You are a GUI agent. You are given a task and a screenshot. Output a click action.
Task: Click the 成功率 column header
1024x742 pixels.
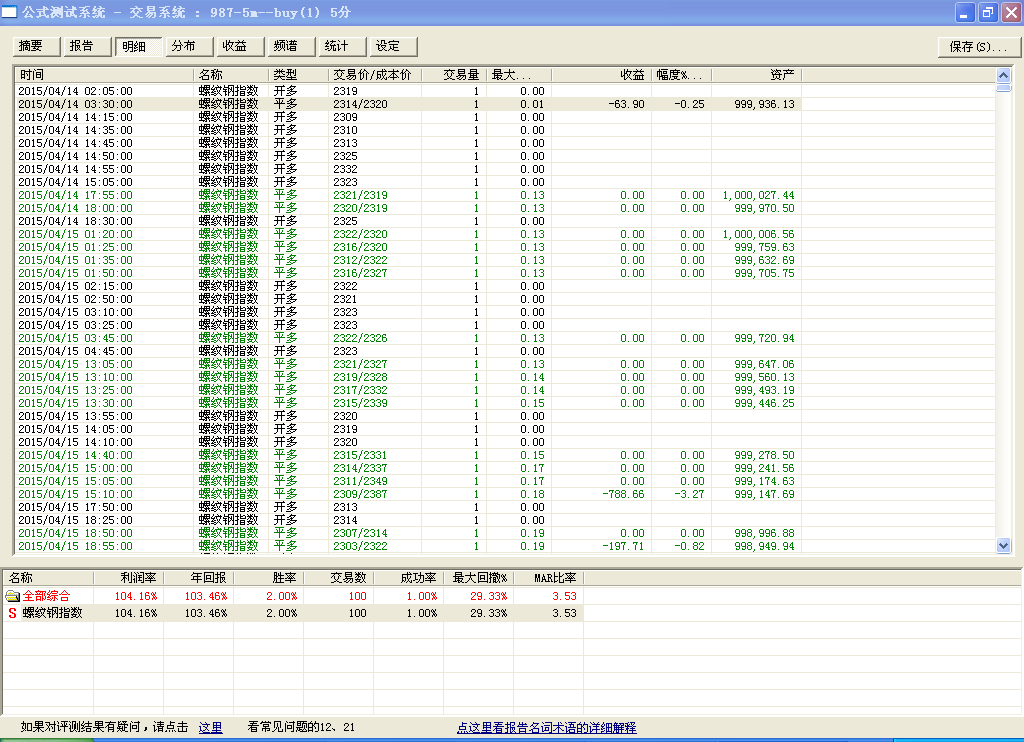(409, 577)
